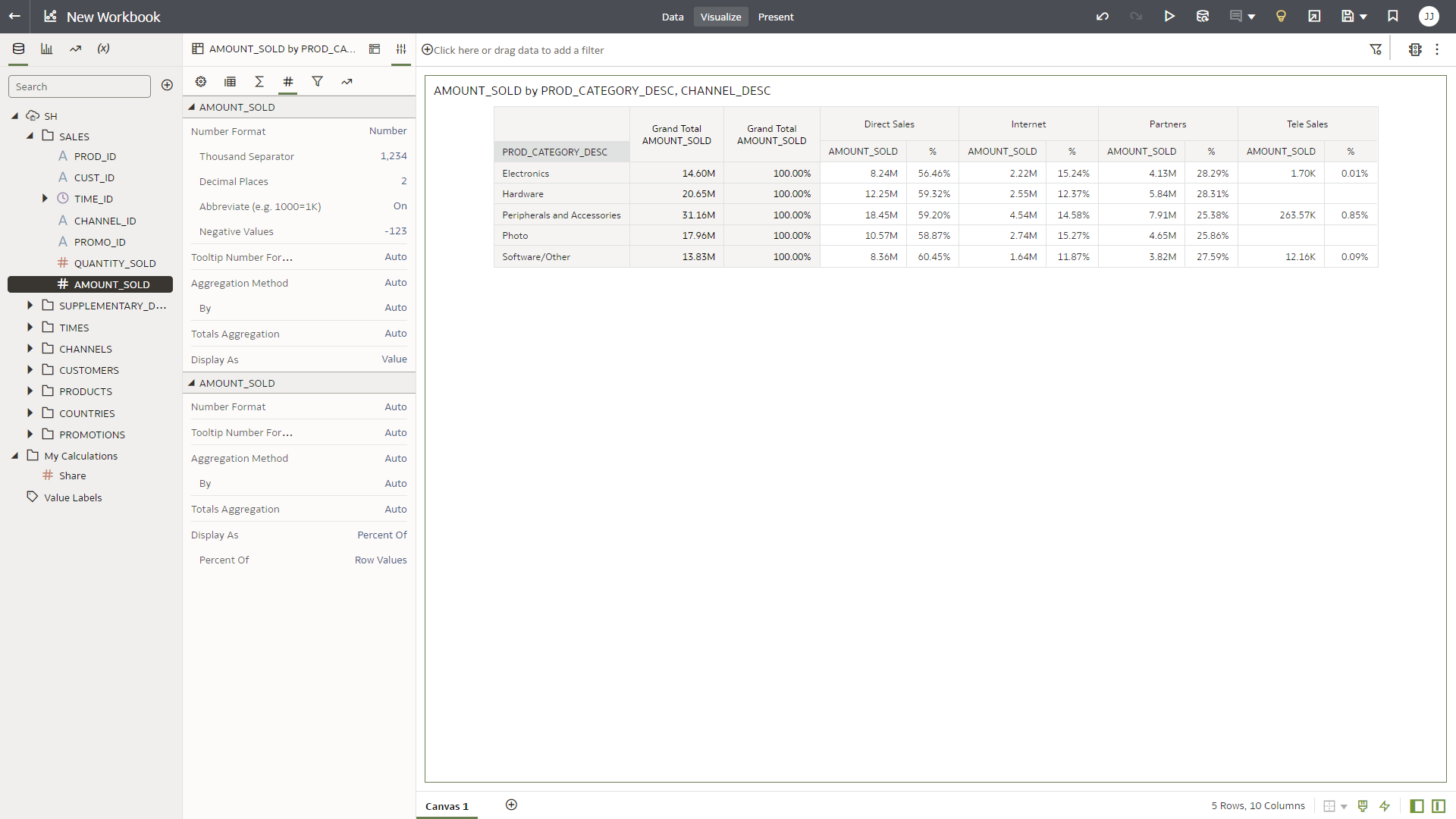1456x819 pixels.
Task: Add a new canvas with plus
Action: (511, 805)
